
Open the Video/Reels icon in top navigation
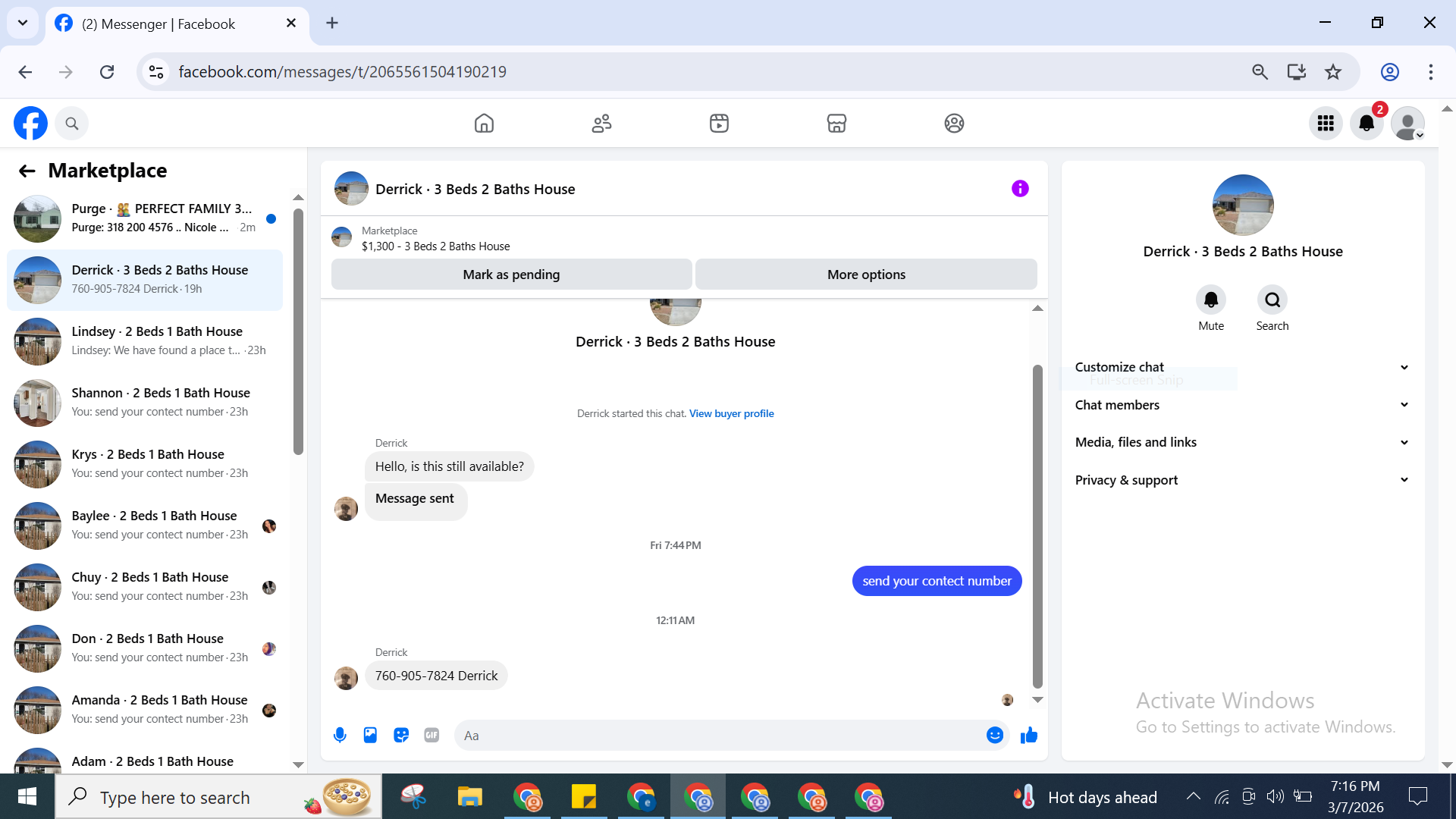pos(719,123)
